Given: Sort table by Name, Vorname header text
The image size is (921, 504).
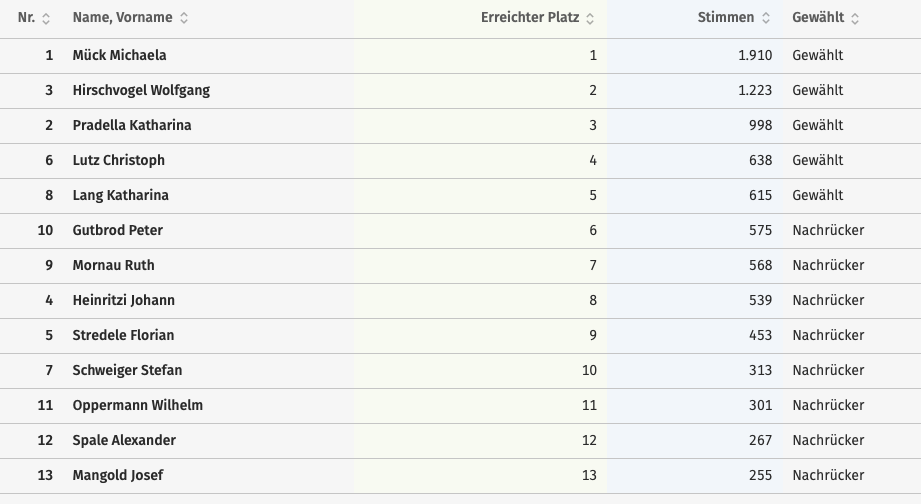Looking at the screenshot, I should 122,18.
